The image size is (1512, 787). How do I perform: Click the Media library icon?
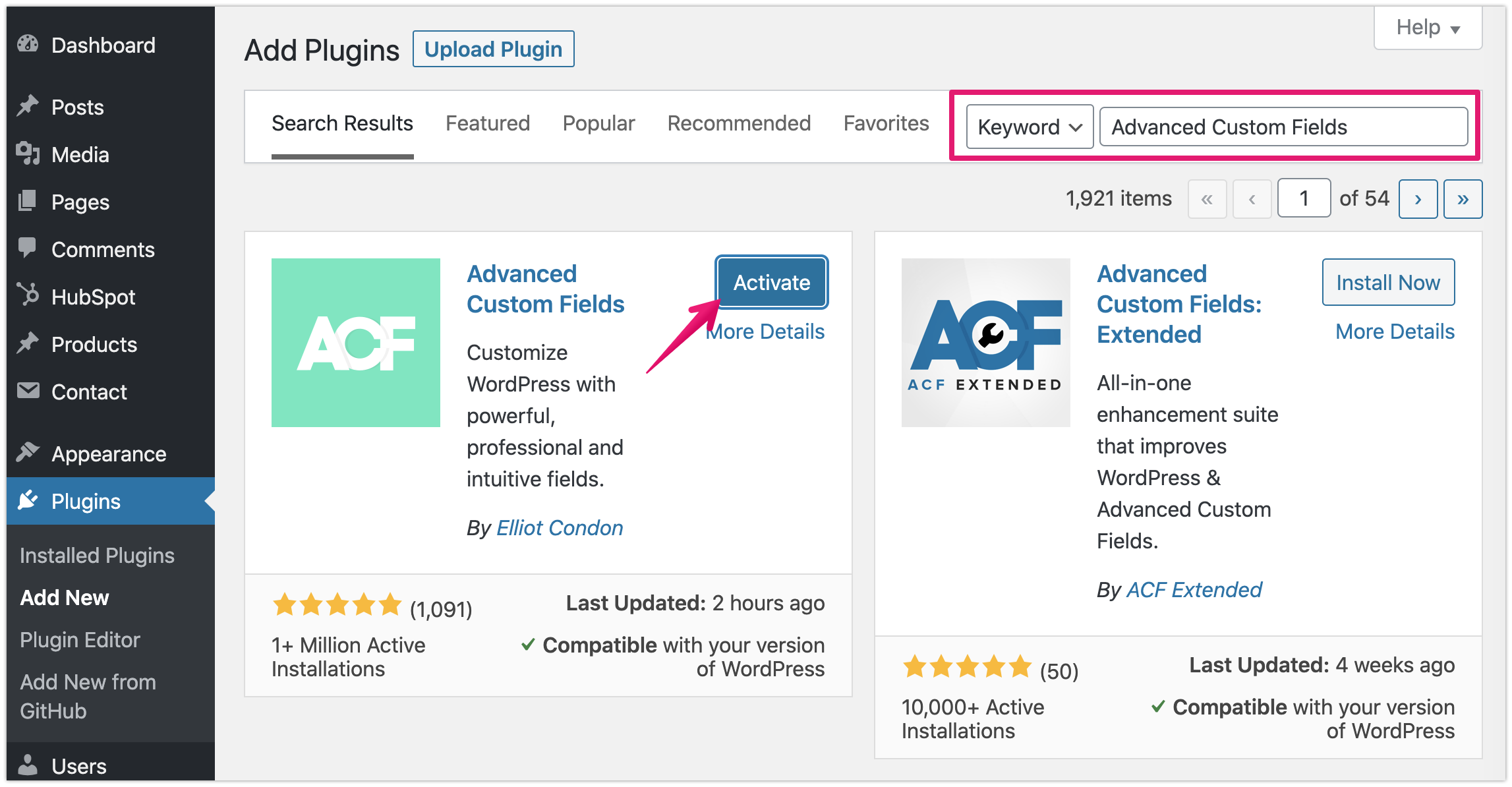tap(28, 154)
